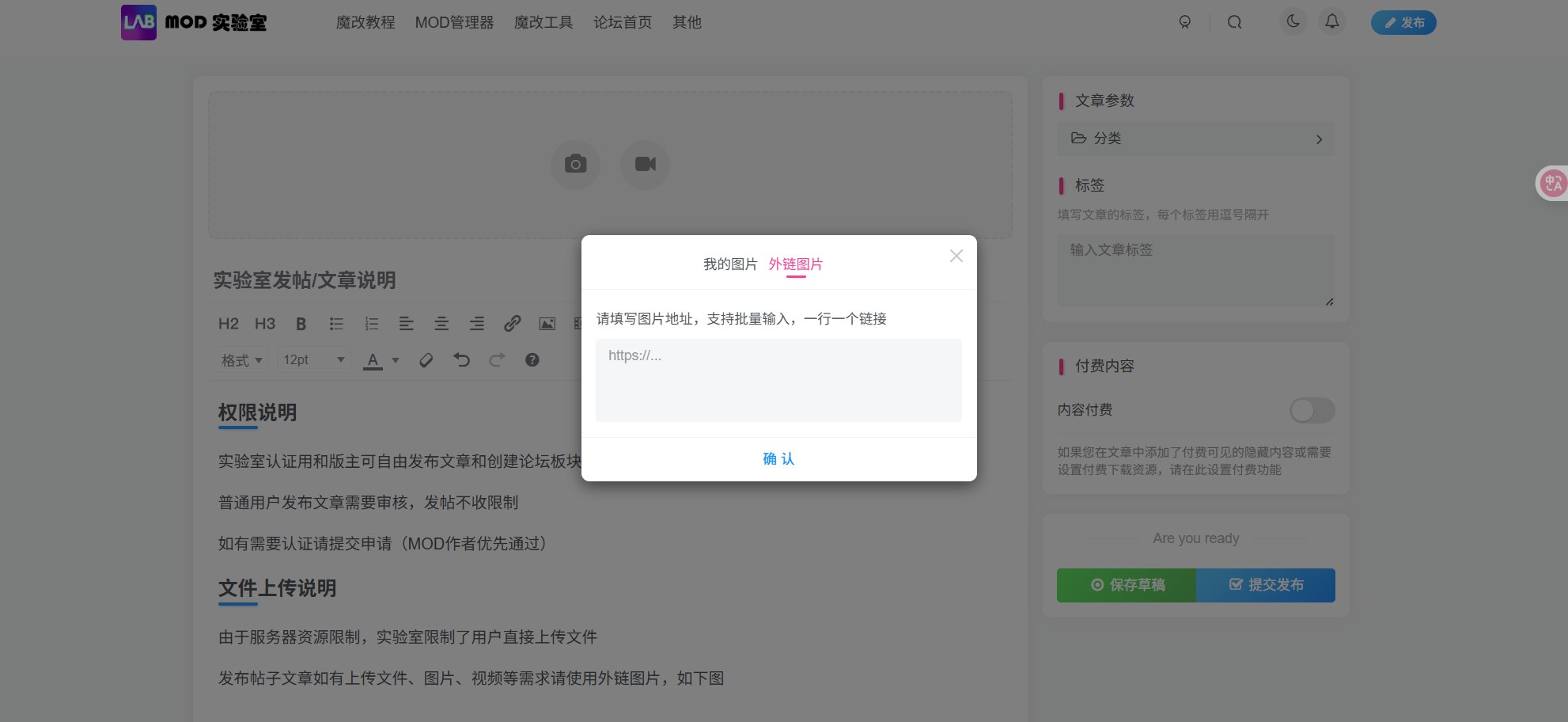Viewport: 1568px width, 722px height.
Task: Open the 格式 dropdown
Action: pos(240,359)
